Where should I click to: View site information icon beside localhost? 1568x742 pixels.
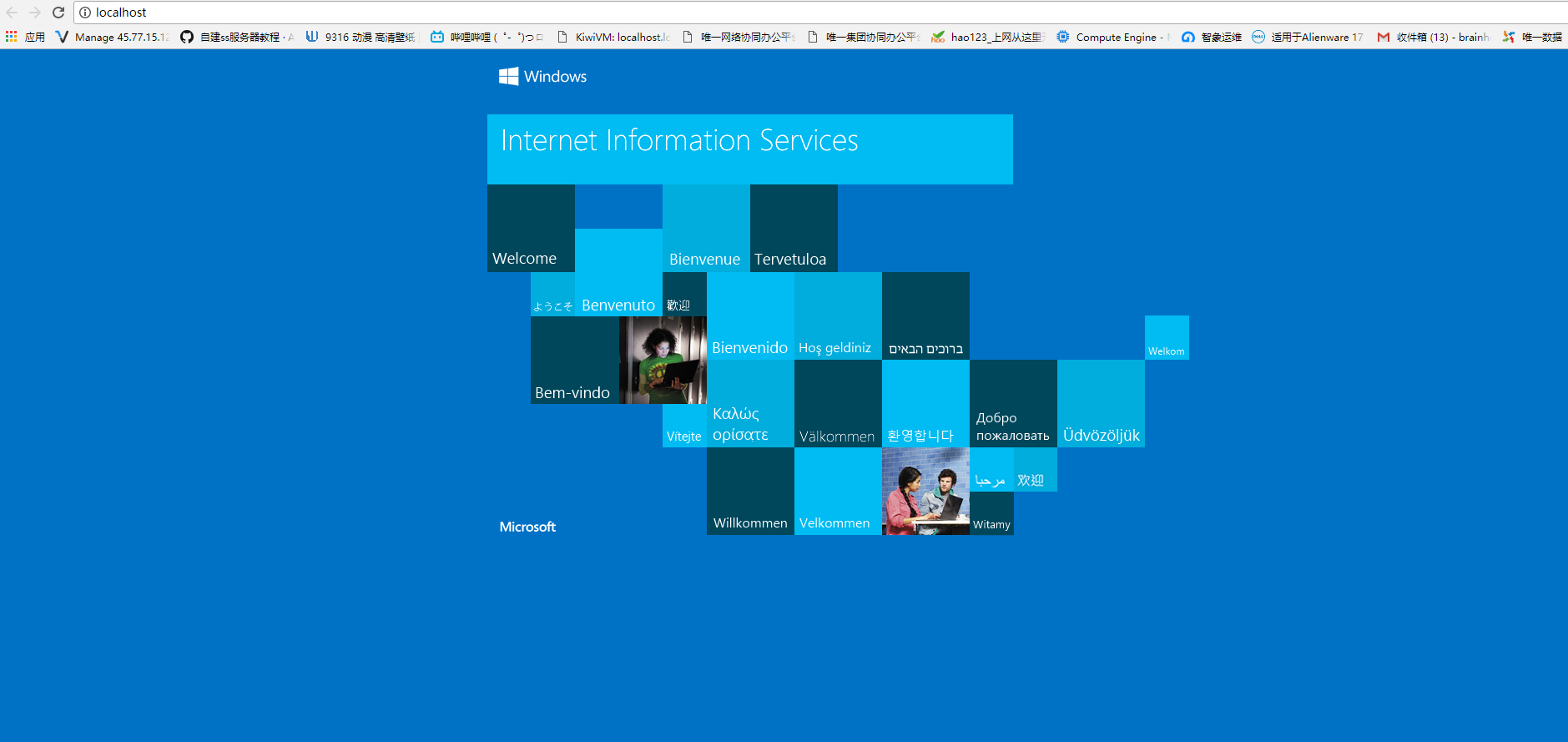click(x=85, y=13)
